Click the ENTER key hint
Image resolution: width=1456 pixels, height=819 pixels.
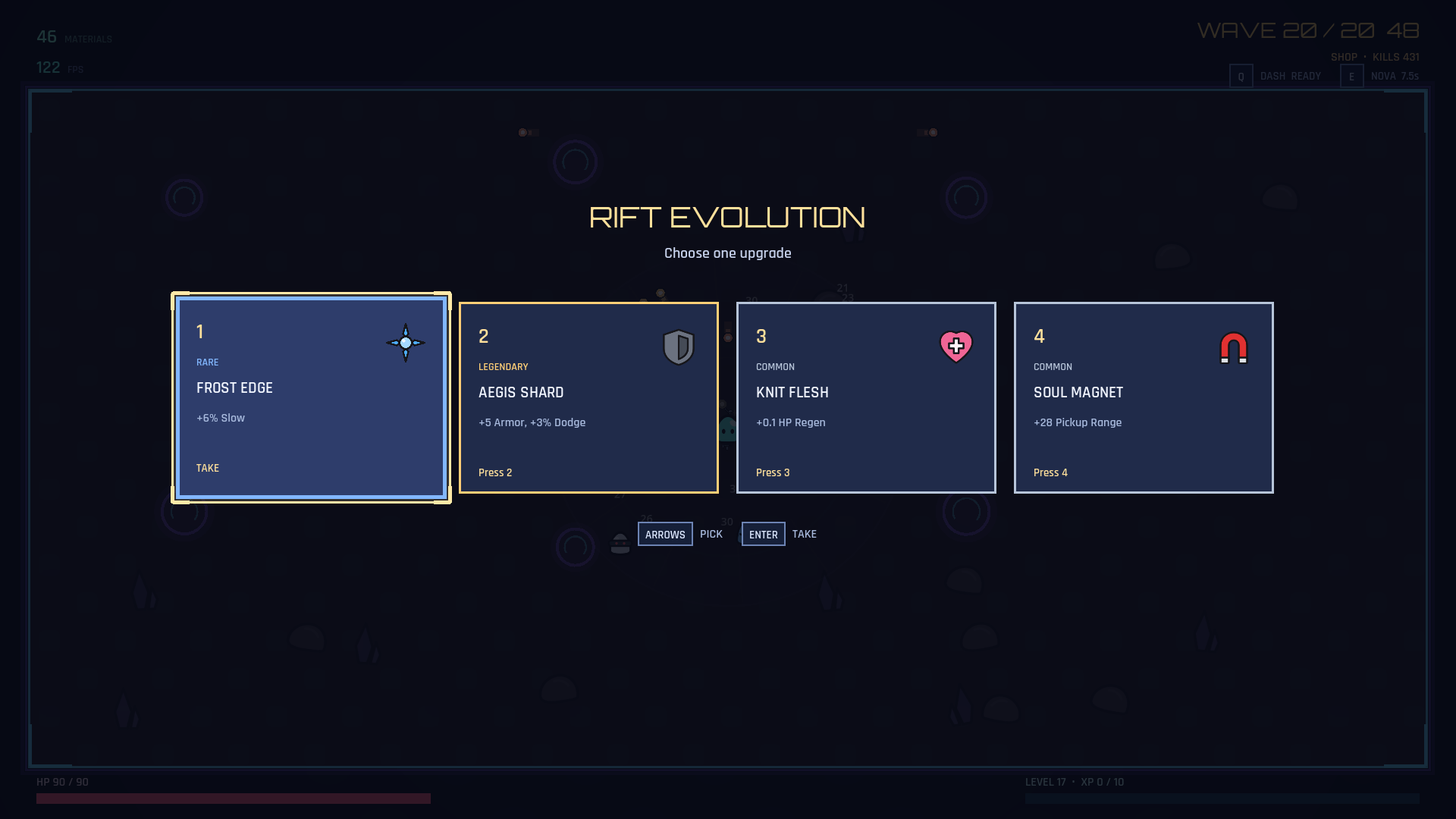[763, 534]
